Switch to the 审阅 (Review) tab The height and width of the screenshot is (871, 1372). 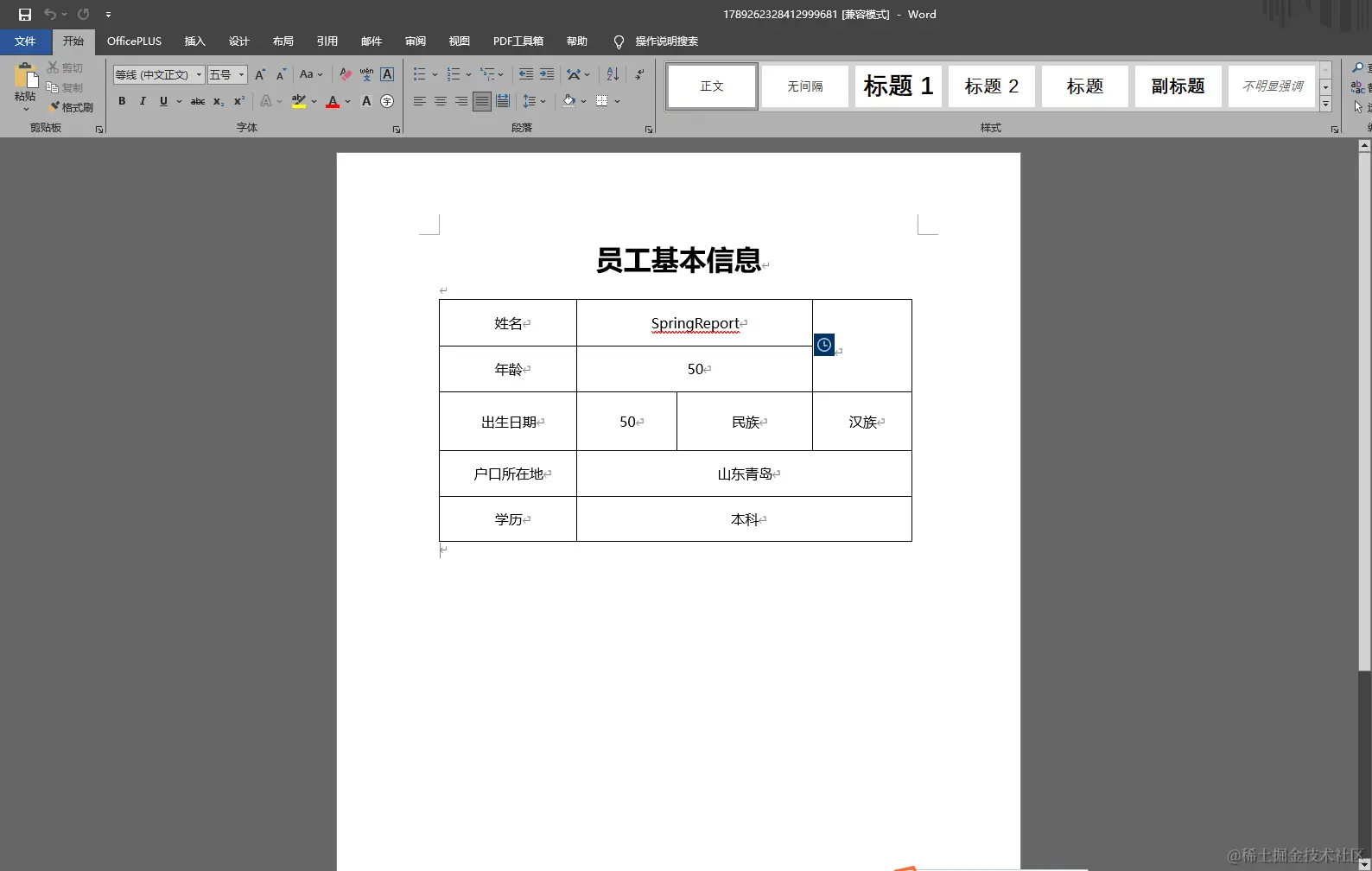416,41
